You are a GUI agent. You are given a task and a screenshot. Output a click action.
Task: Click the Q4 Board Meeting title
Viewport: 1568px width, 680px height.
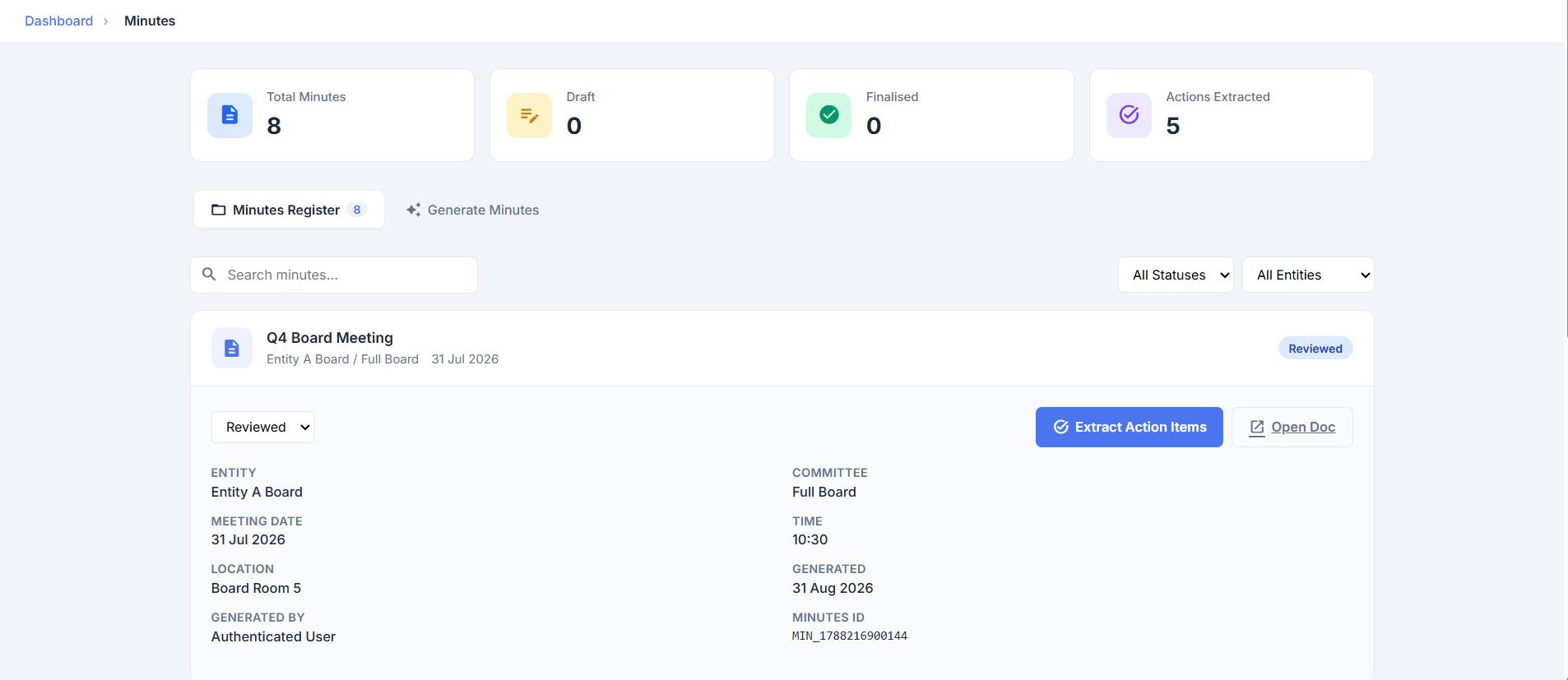(330, 338)
